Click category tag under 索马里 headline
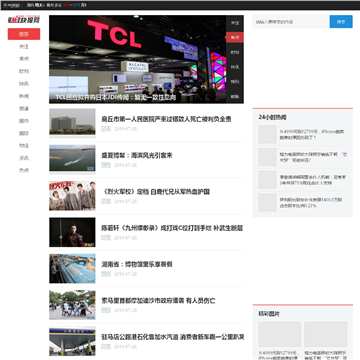The image size is (360, 360). pos(106,310)
